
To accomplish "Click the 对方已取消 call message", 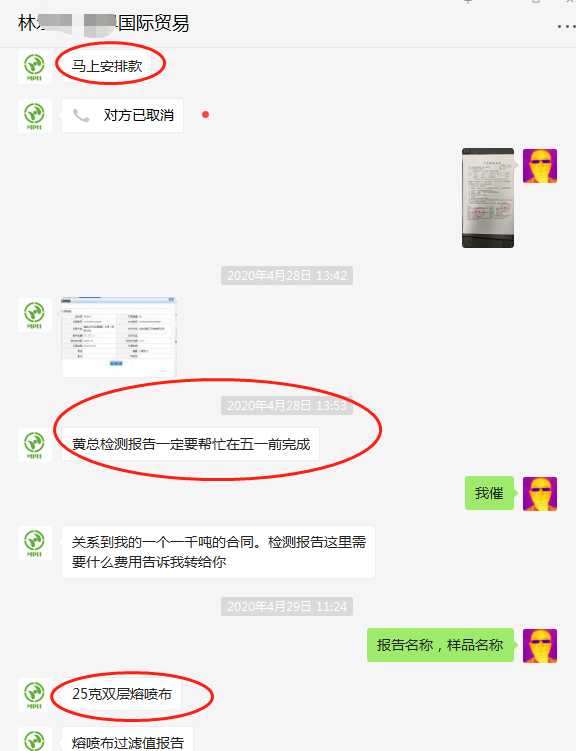I will (x=122, y=115).
